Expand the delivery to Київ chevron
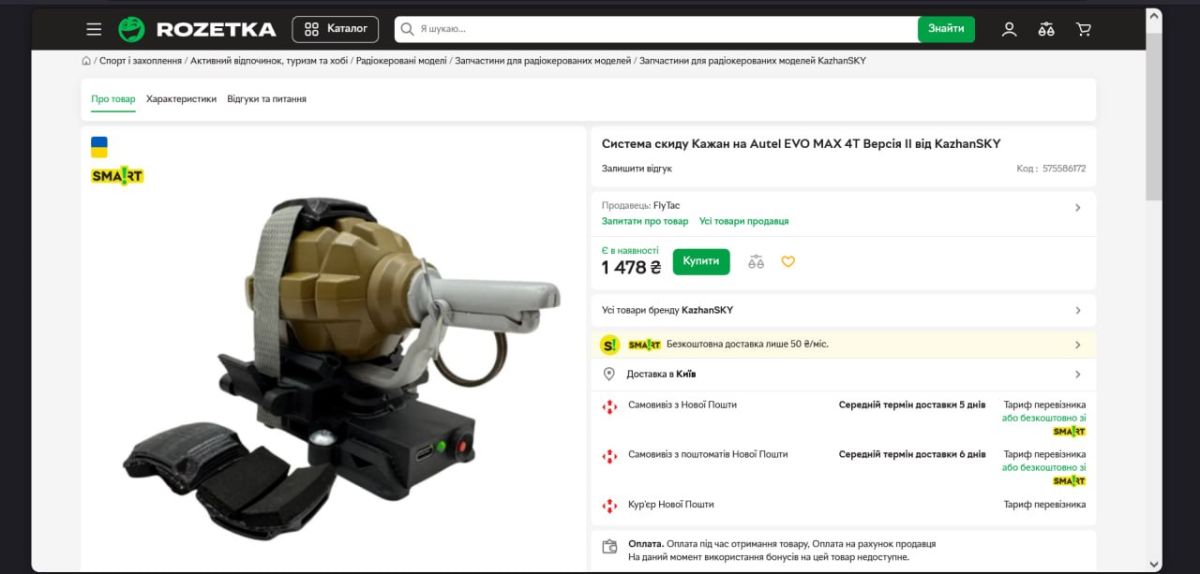The image size is (1200, 574). 1077,375
